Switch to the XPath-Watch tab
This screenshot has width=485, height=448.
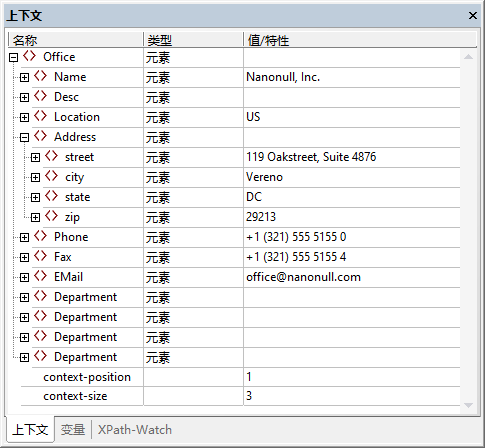coord(135,429)
